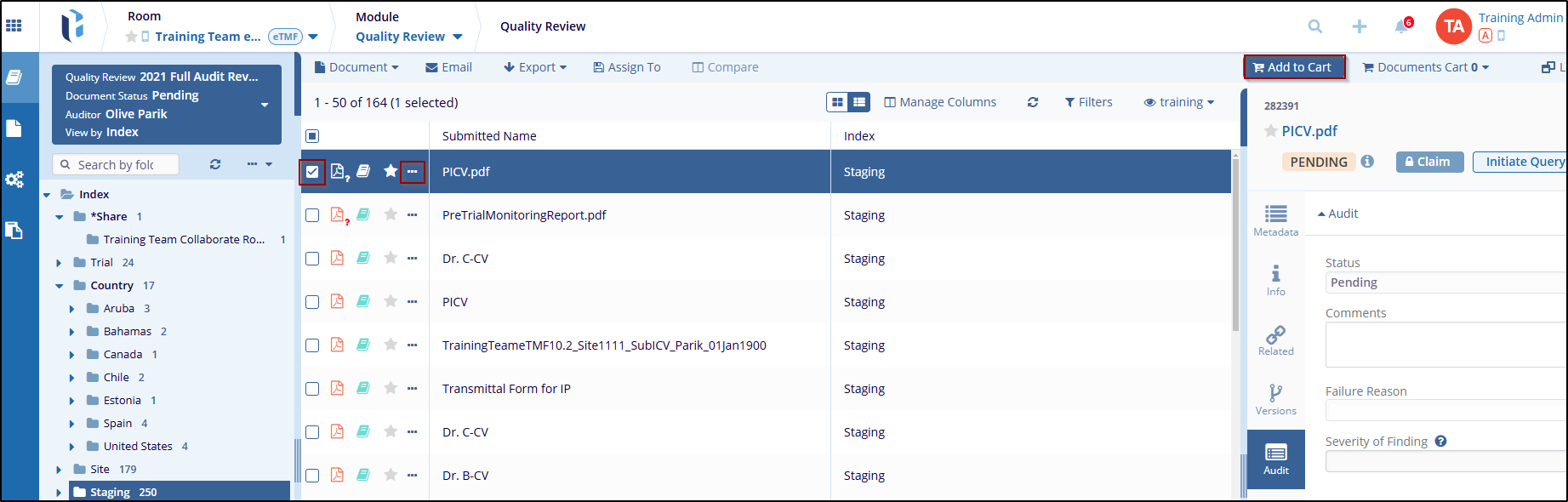This screenshot has width=1568, height=502.
Task: Click the info icon next to PENDING
Action: click(1367, 162)
